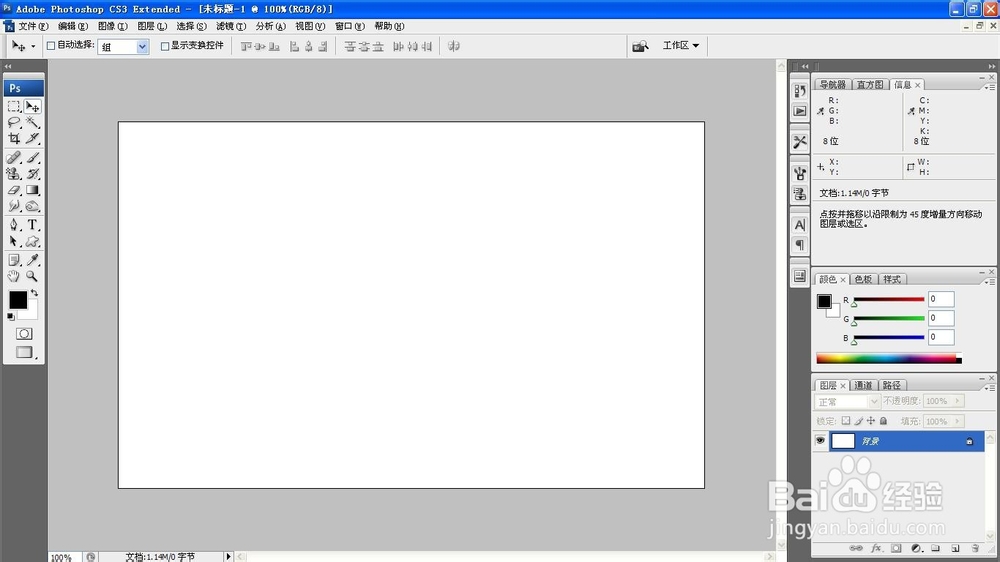Open the 滤镜 menu

coord(230,26)
